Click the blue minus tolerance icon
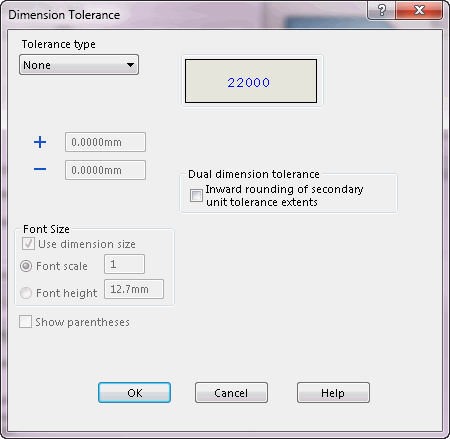This screenshot has height=439, width=450. (x=40, y=169)
